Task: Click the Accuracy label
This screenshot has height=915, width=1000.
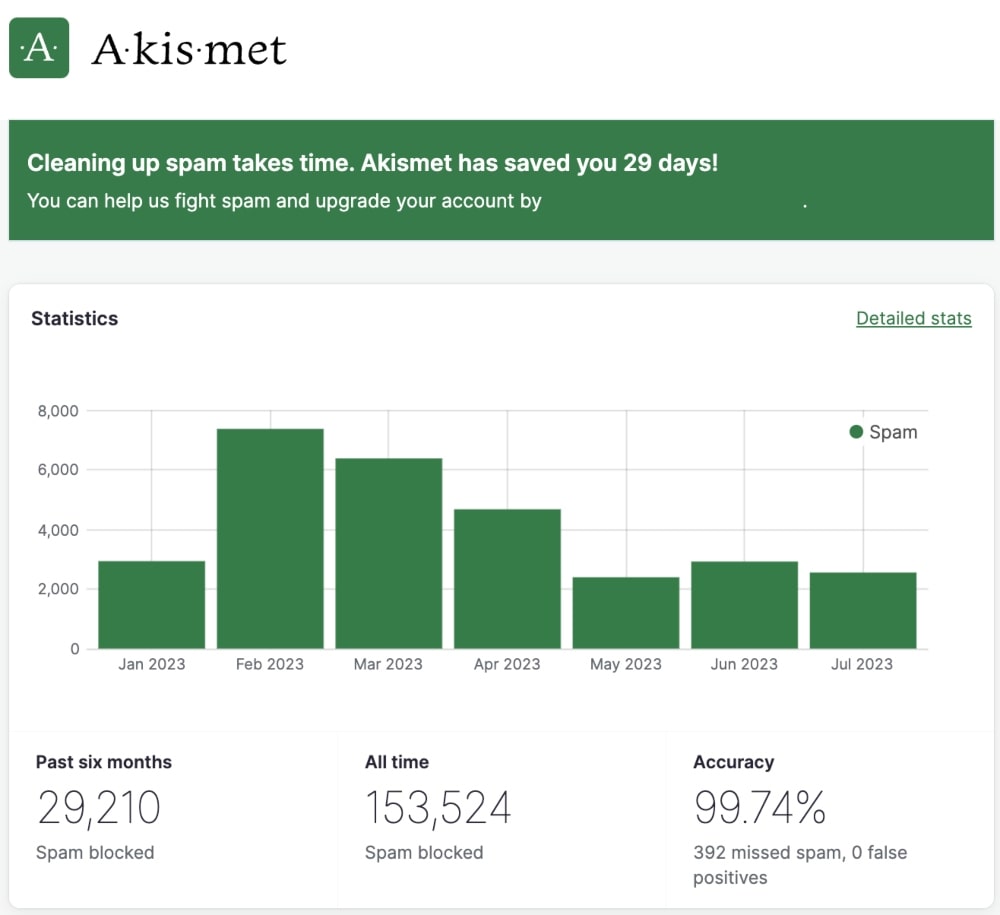Action: 734,762
